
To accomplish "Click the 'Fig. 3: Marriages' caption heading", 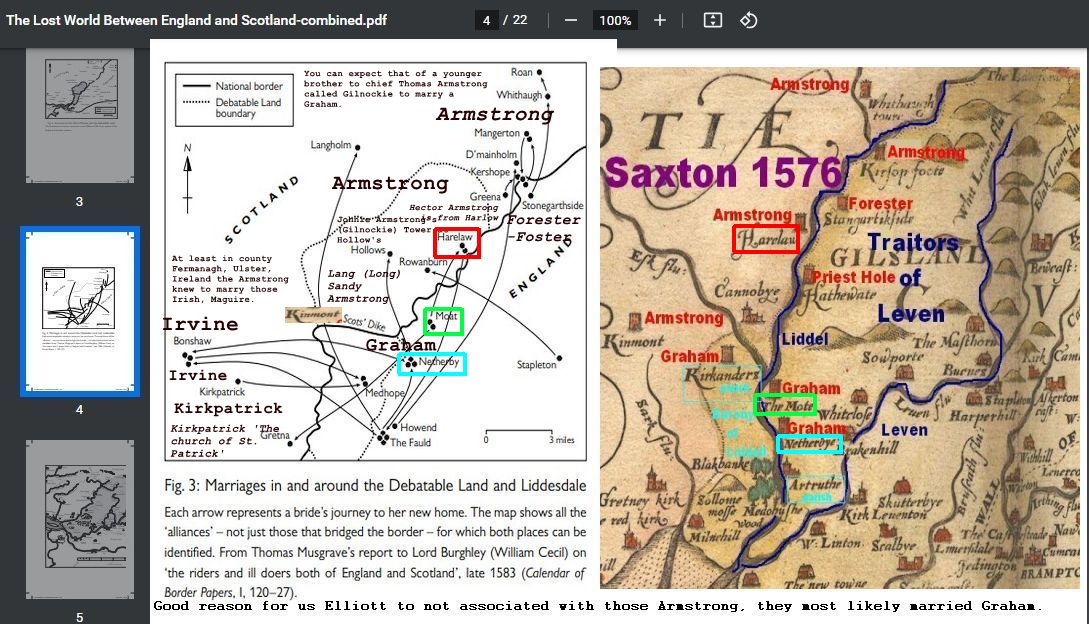I will [x=375, y=485].
